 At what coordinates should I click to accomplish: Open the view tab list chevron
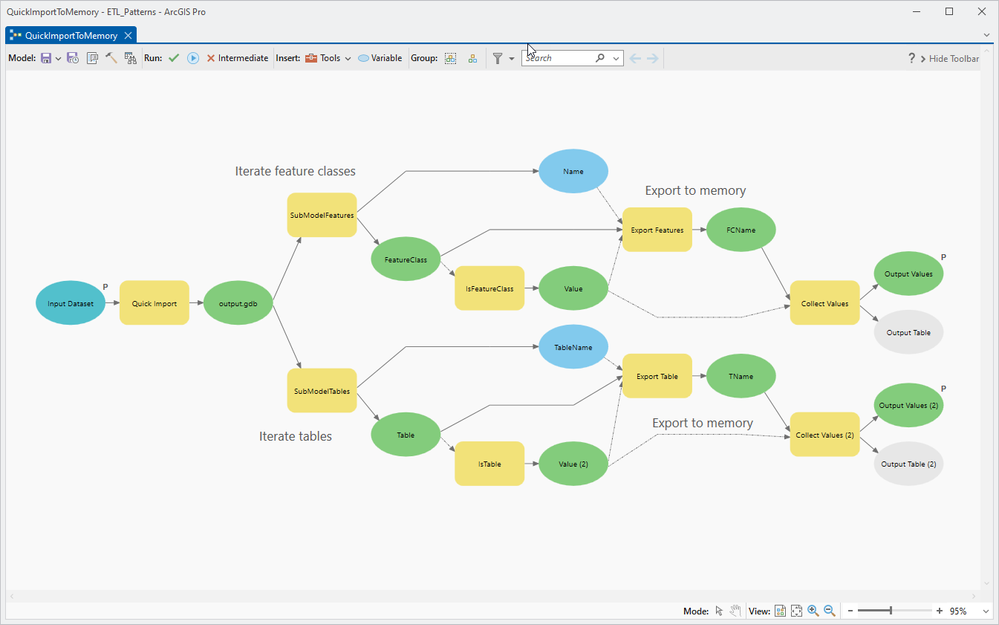(x=986, y=35)
